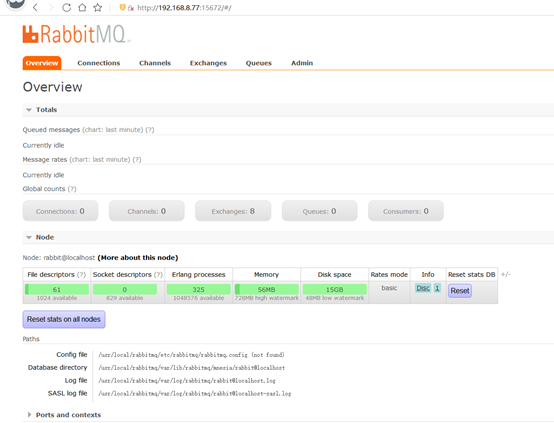
Task: Click the Socket descriptors 0 usage bar
Action: [125, 289]
